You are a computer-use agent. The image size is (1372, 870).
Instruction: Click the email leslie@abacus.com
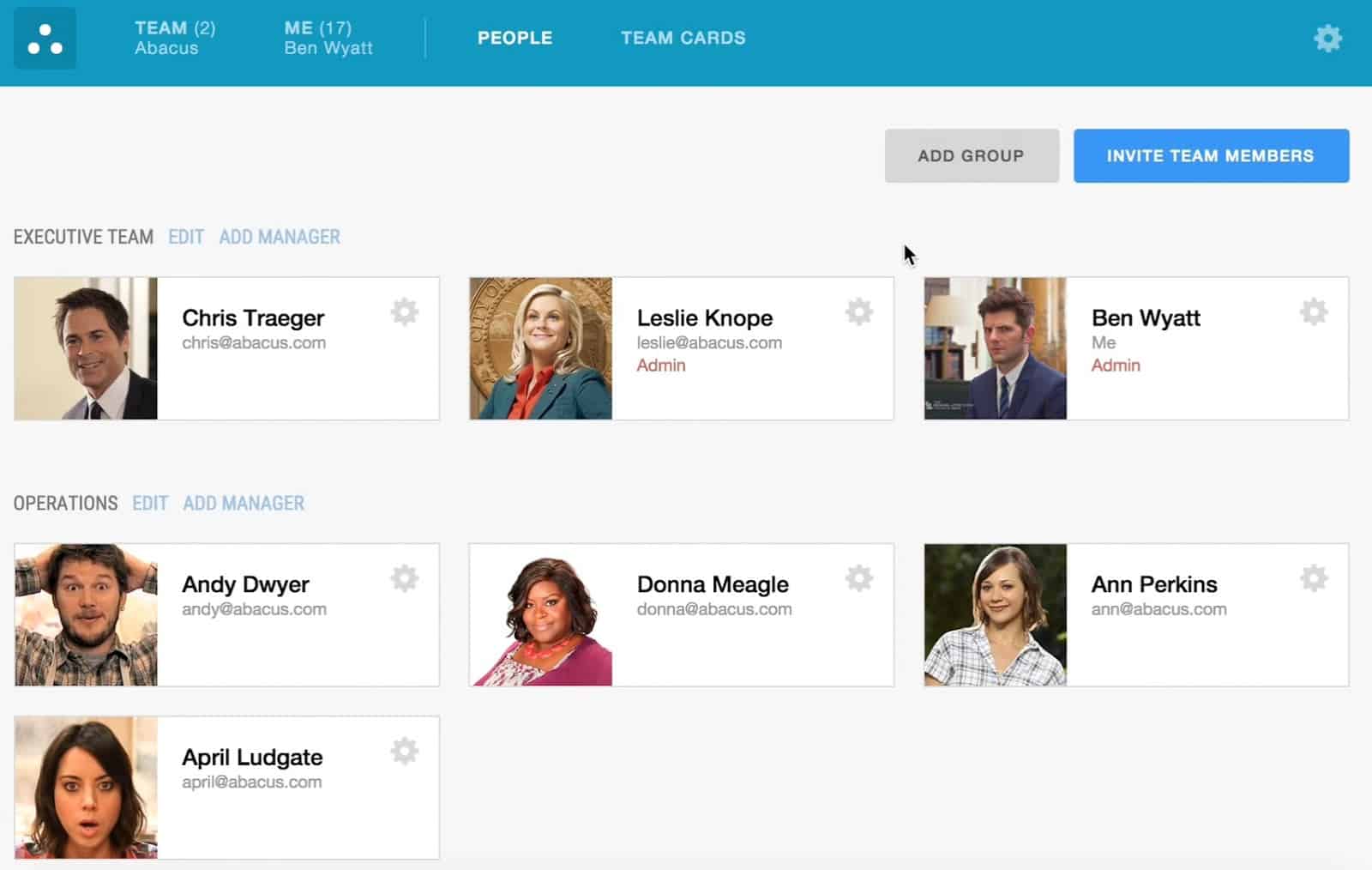tap(709, 343)
